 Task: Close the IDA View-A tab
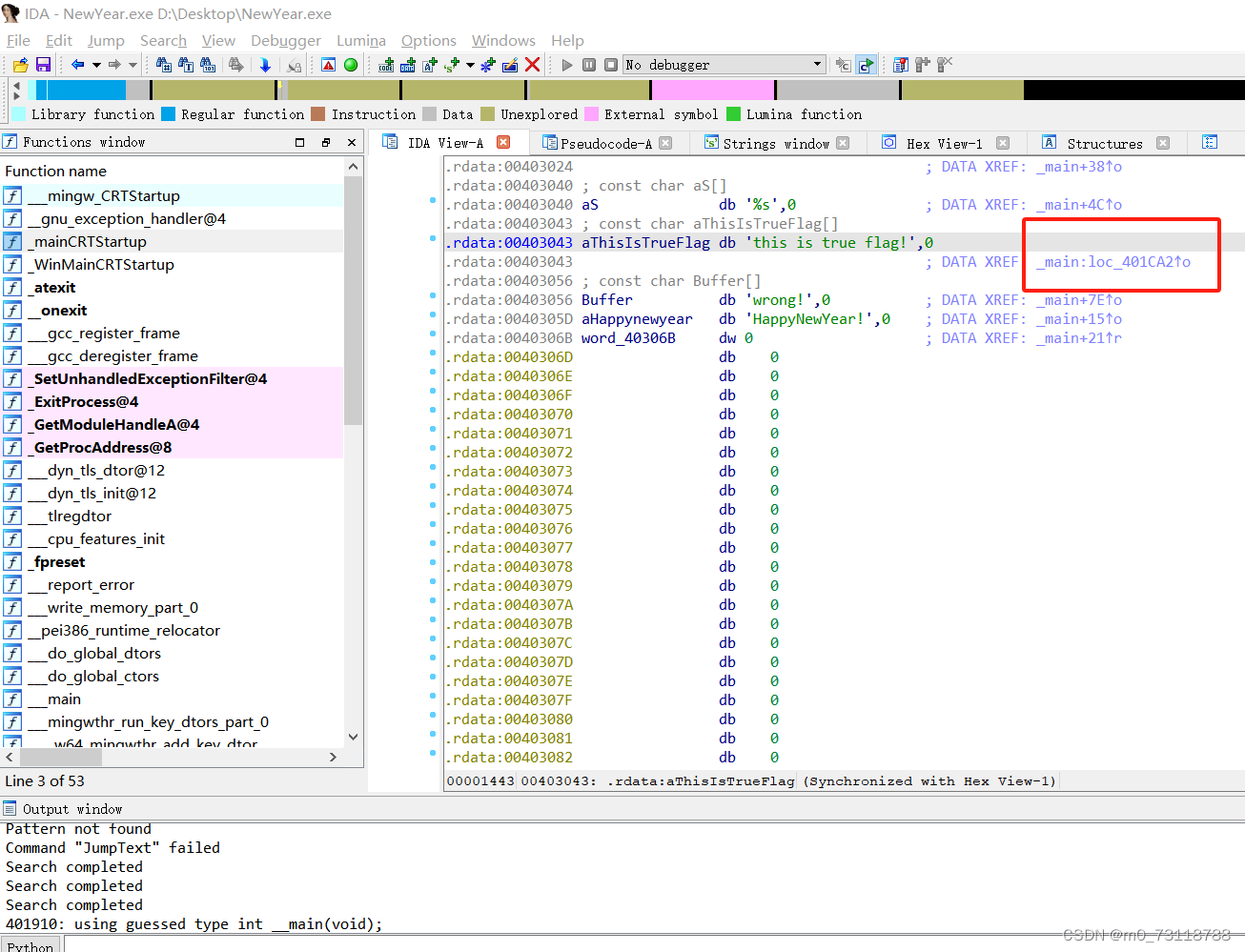[503, 142]
